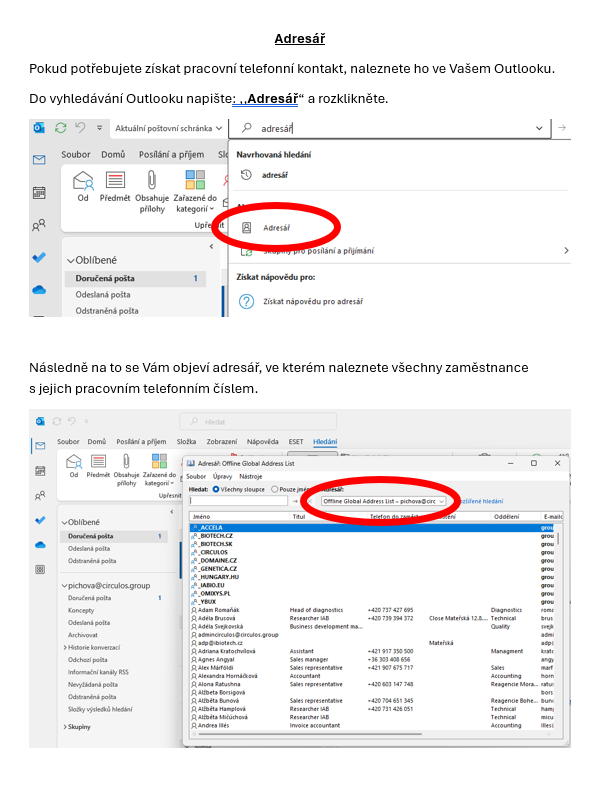Open 'Posílání a příjem' tab in upper screenshot
The image size is (598, 804).
pyautogui.click(x=171, y=154)
